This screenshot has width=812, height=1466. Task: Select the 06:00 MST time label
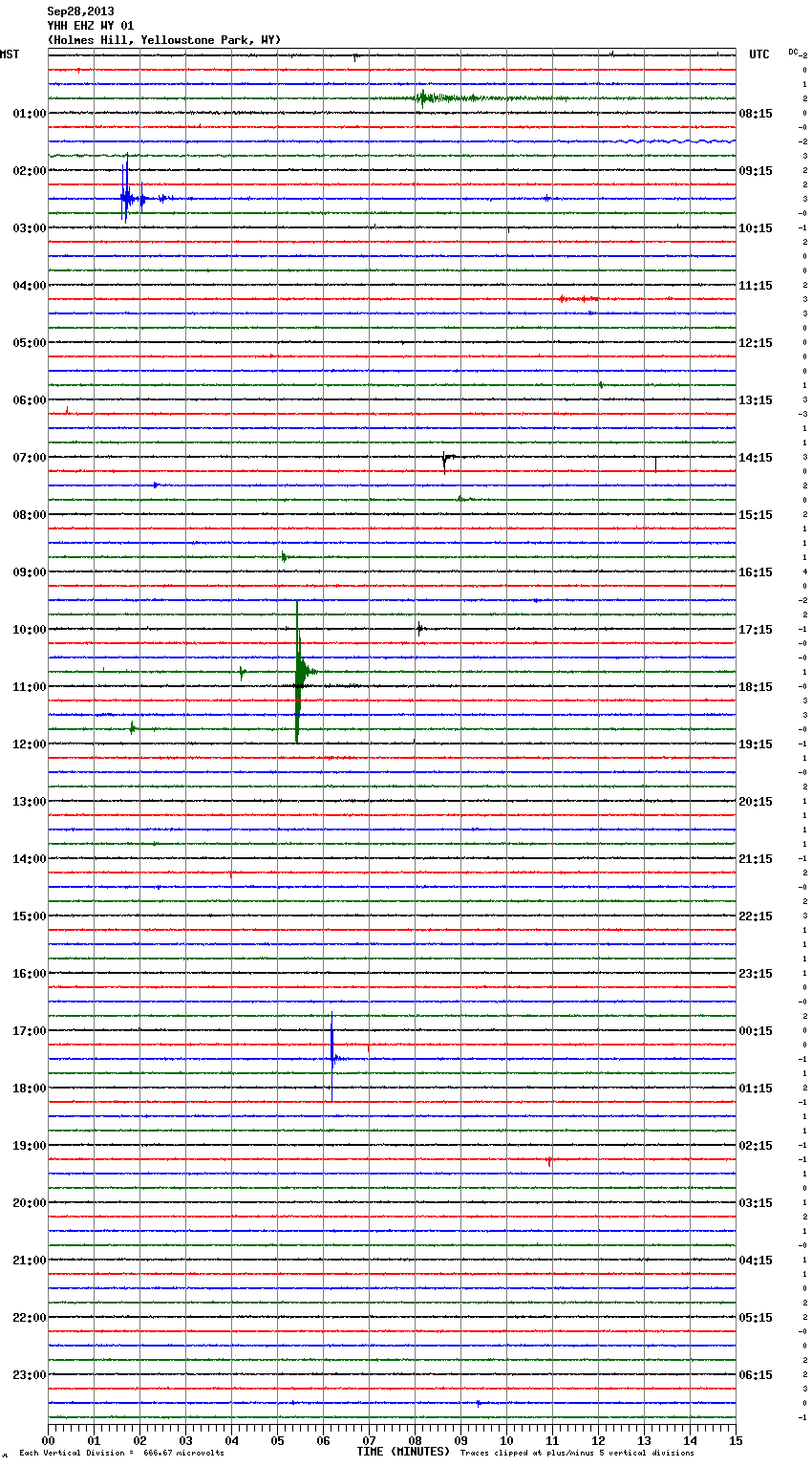click(x=29, y=400)
